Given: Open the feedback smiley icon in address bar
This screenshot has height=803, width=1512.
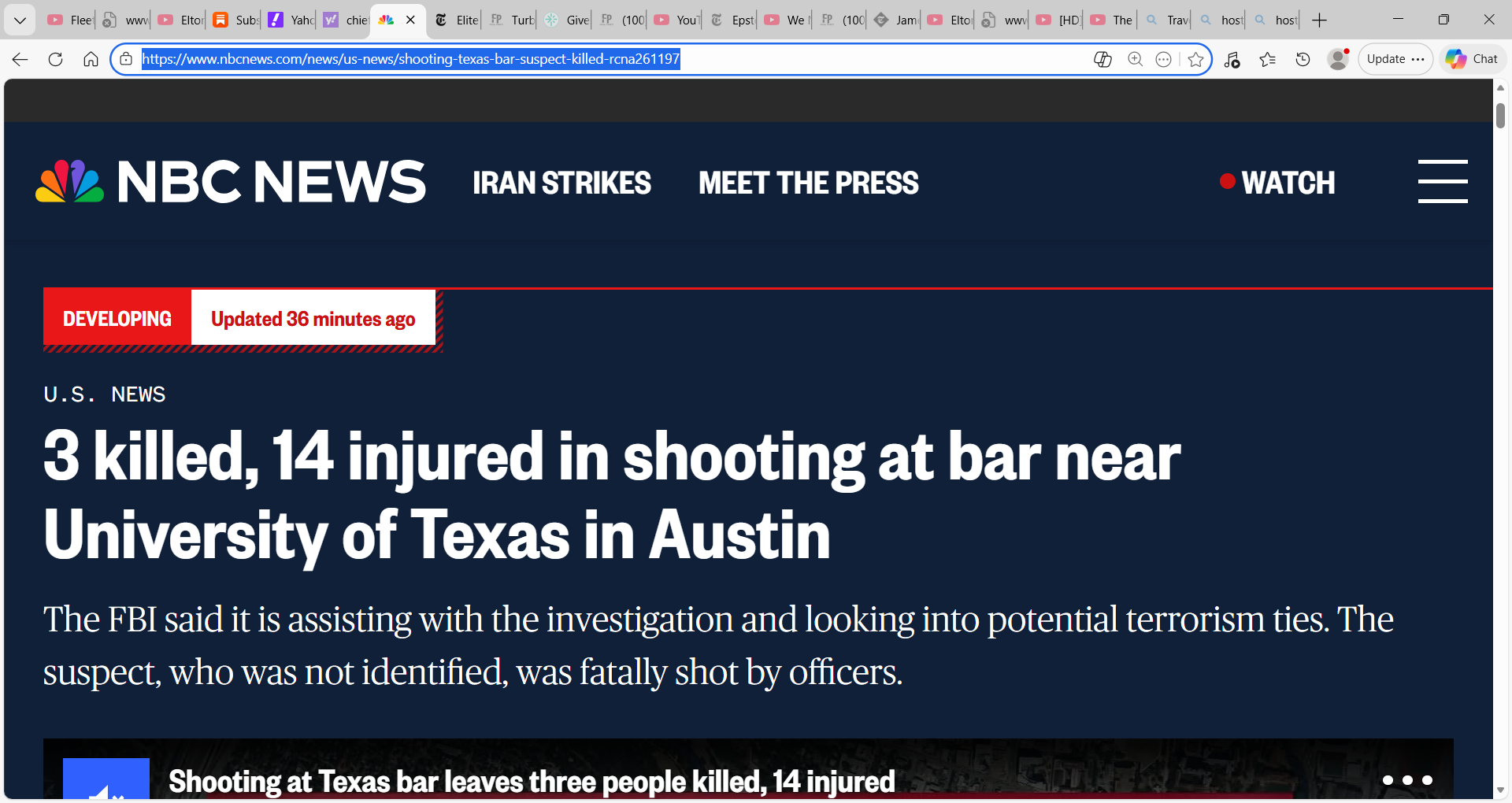Looking at the screenshot, I should coord(1163,59).
